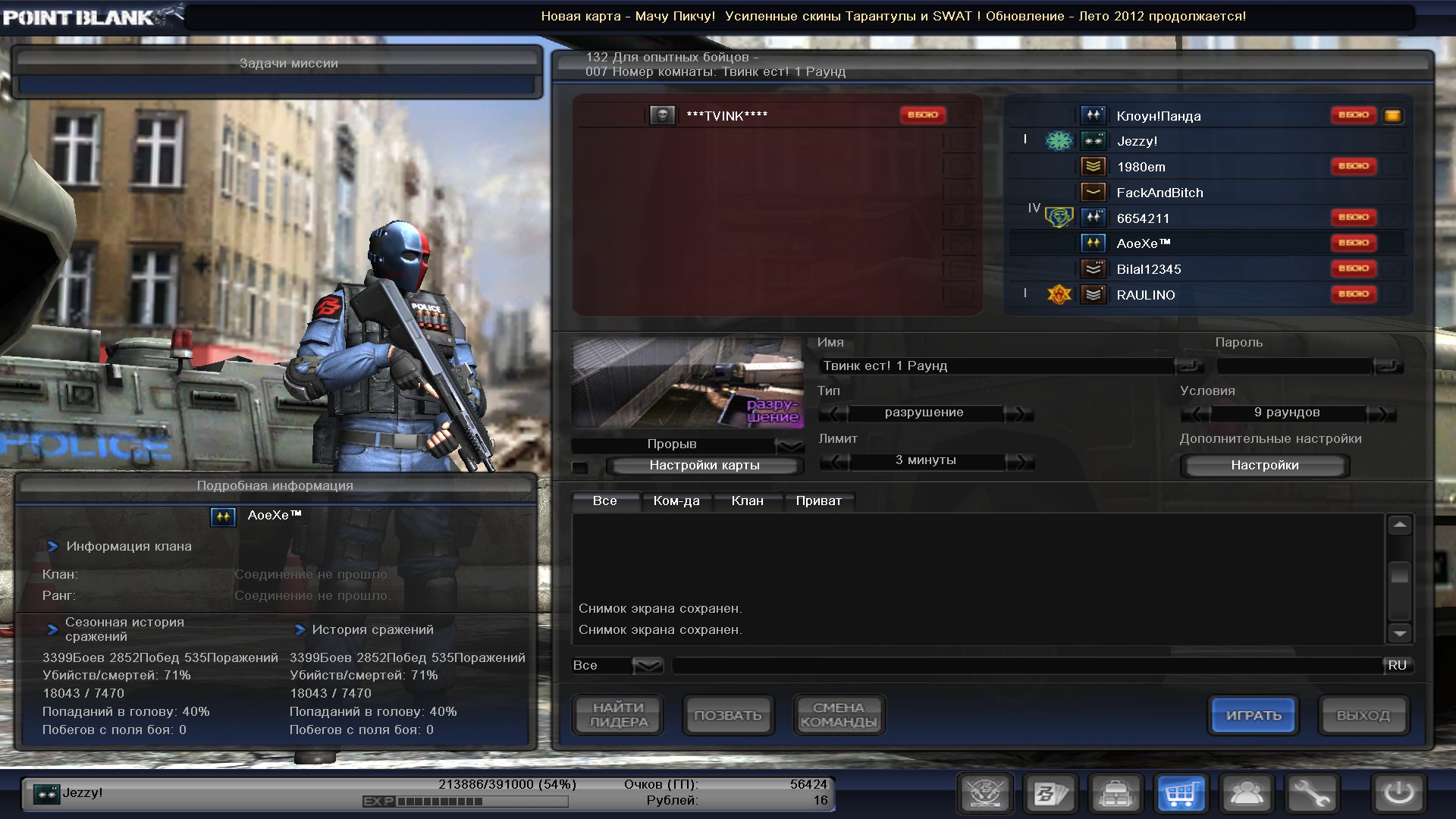
Task: Open the clan emblem button in bottom bar
Action: tap(985, 794)
